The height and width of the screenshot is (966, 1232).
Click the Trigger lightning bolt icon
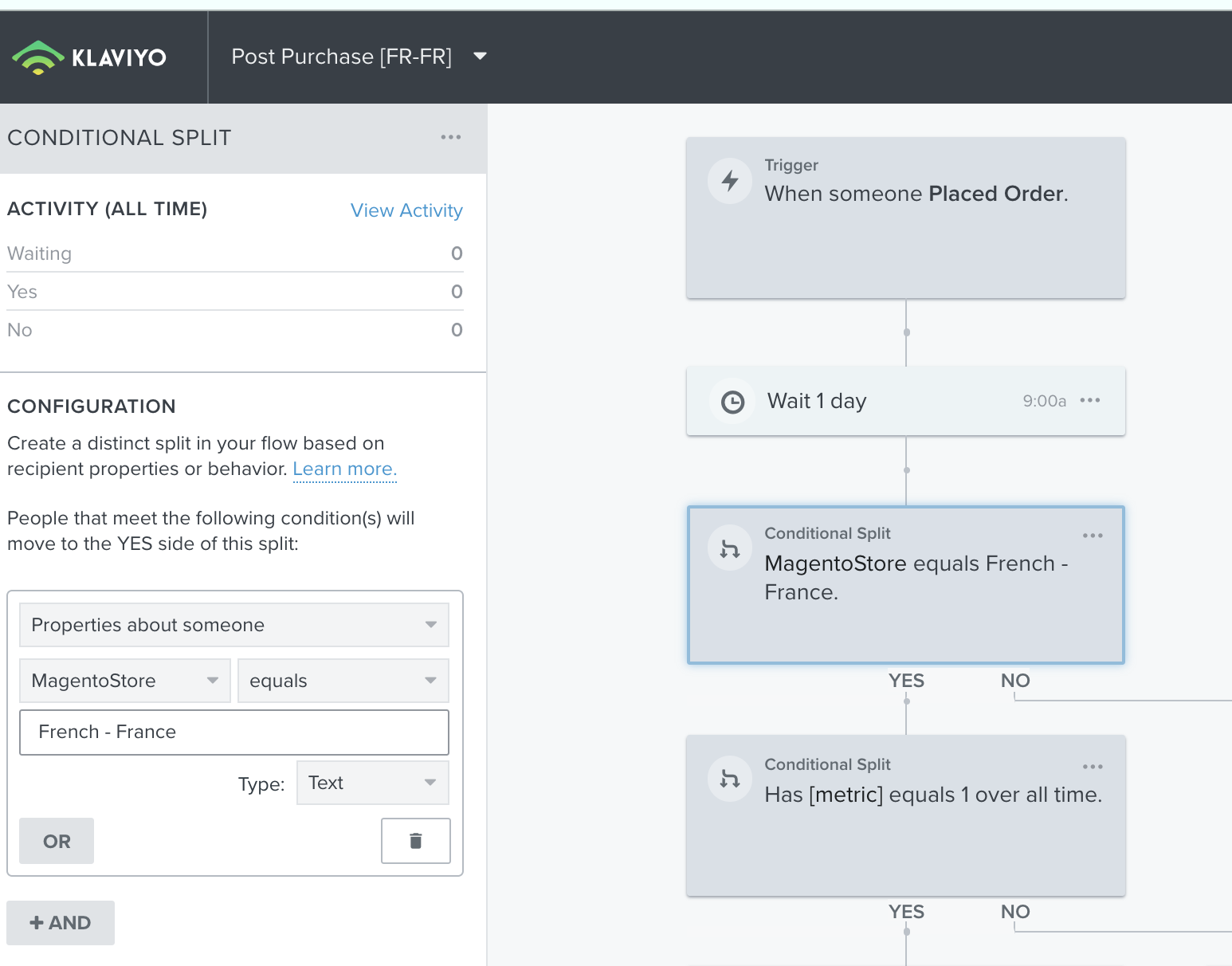tap(730, 181)
